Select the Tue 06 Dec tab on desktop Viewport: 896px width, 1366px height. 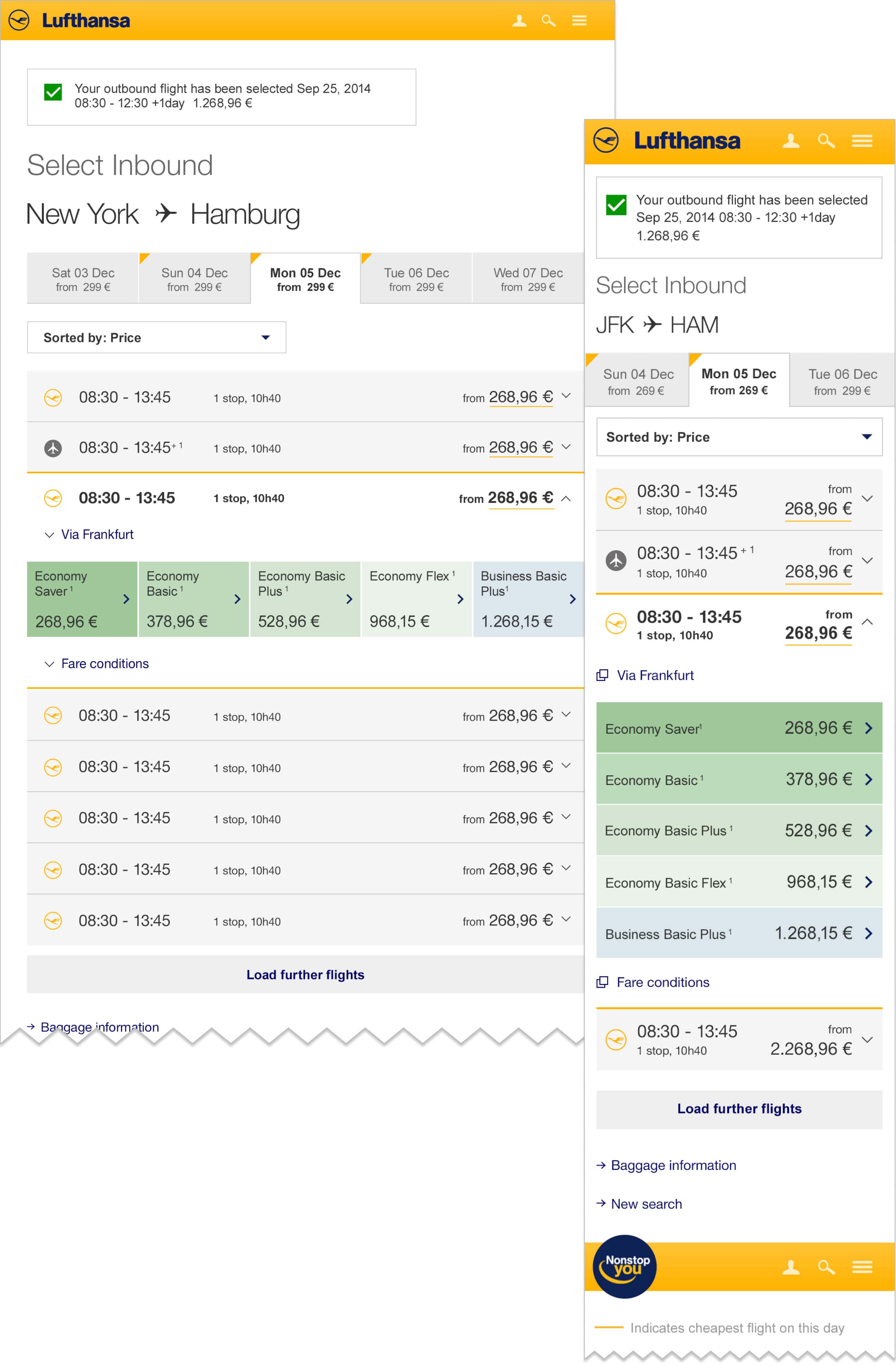click(416, 279)
